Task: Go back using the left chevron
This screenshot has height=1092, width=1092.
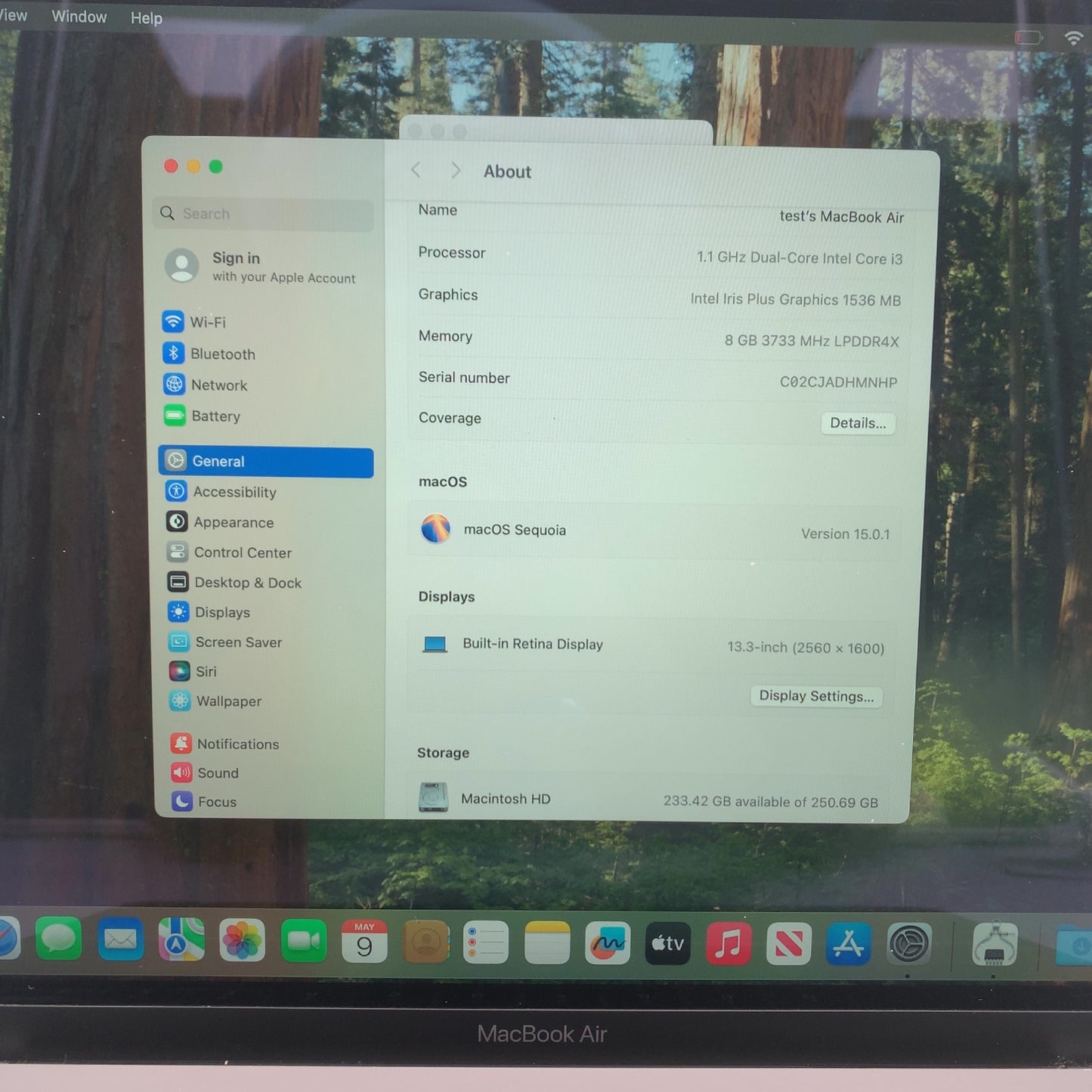Action: tap(416, 170)
